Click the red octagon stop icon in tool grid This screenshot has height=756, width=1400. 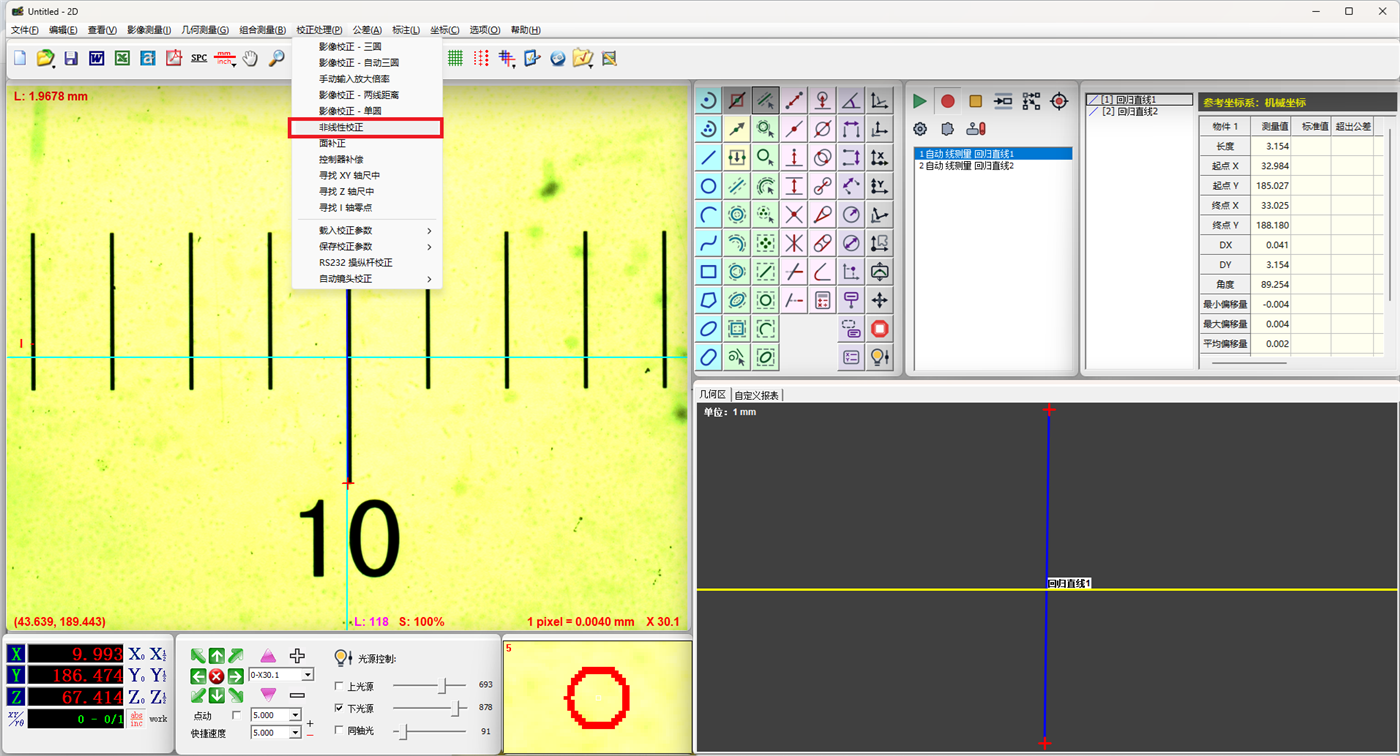point(879,328)
